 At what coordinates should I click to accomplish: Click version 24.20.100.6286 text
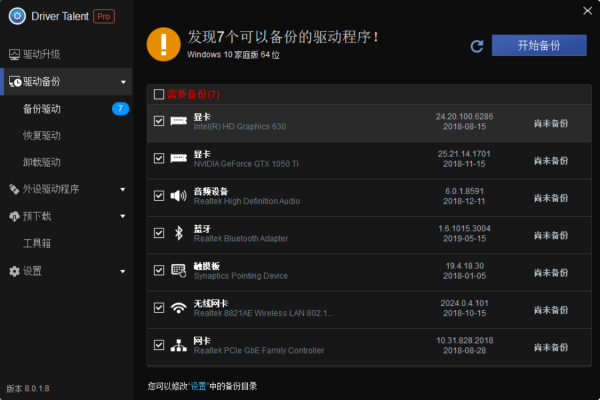[465, 116]
